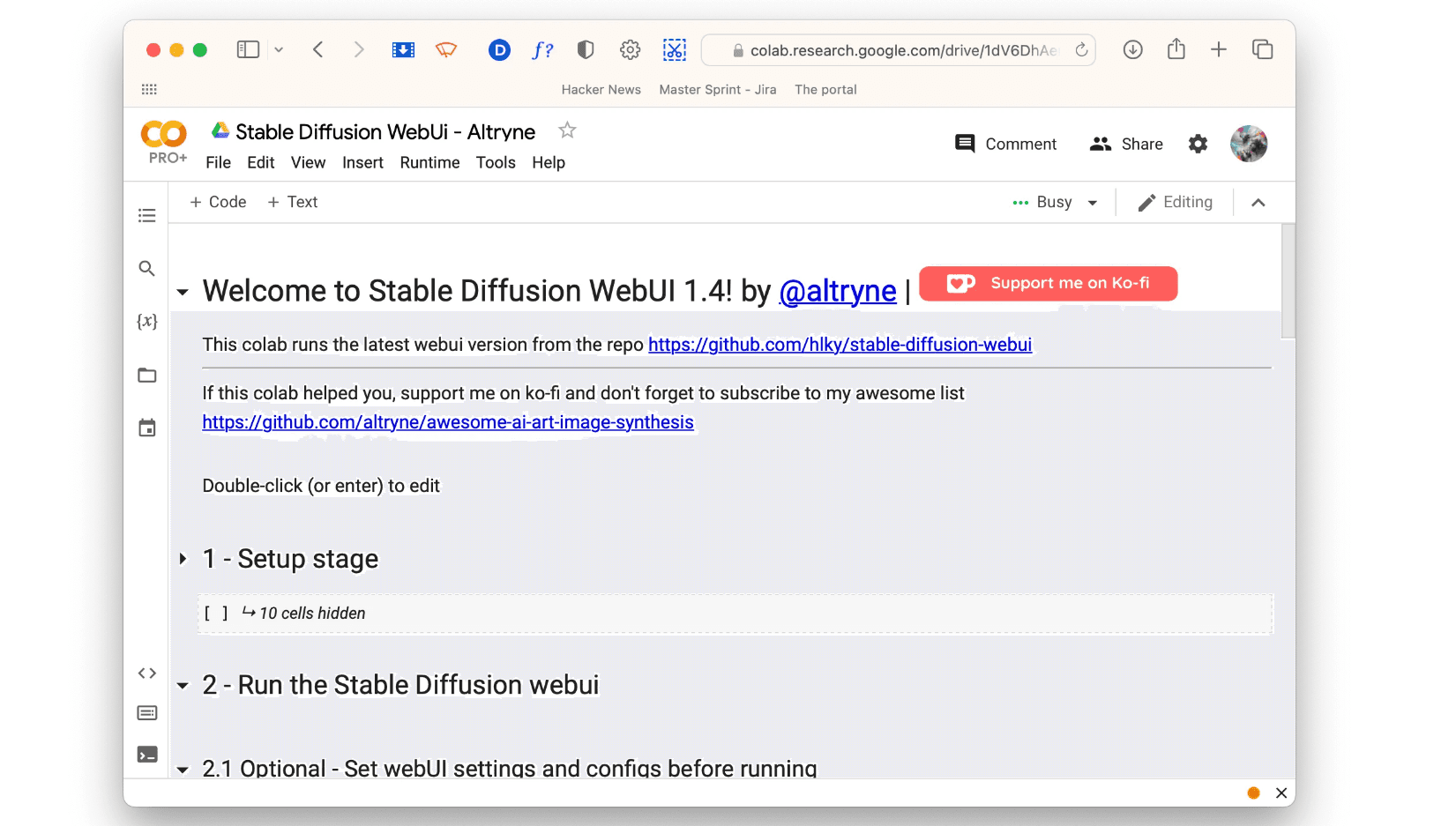Click the orange status indicator dot
Screen dimensions: 1456x826
click(x=1253, y=793)
